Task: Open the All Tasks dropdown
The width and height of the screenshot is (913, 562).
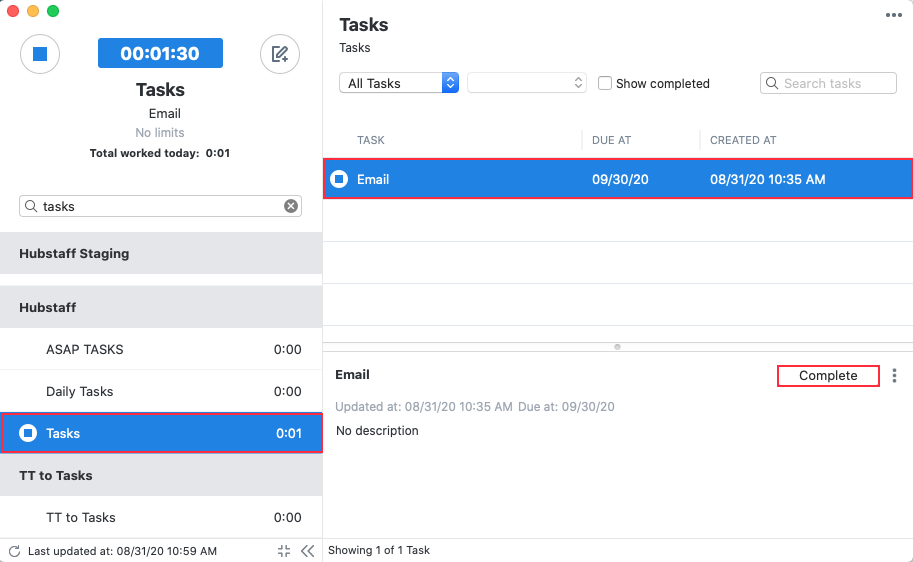Action: (x=399, y=83)
